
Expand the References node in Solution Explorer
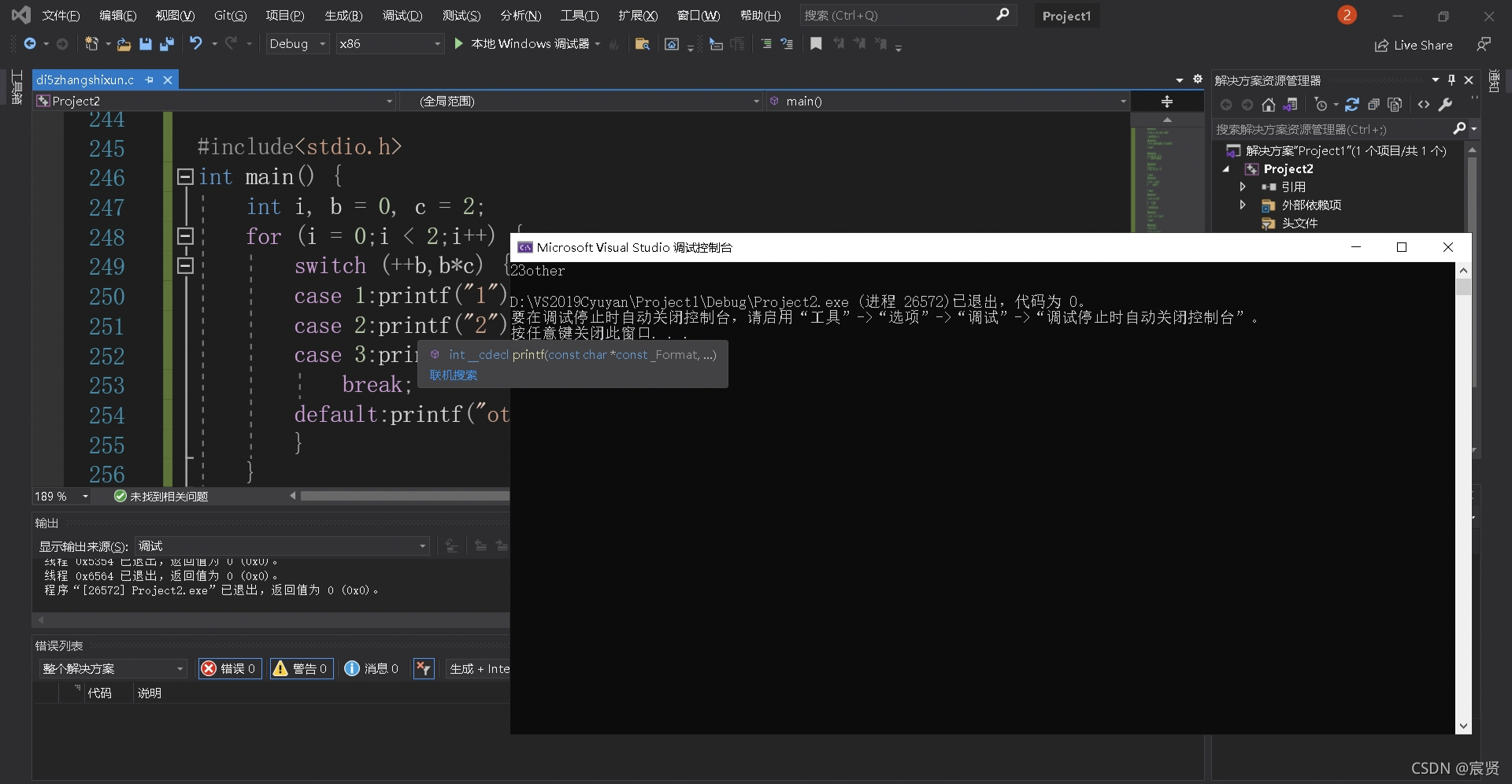[x=1243, y=187]
